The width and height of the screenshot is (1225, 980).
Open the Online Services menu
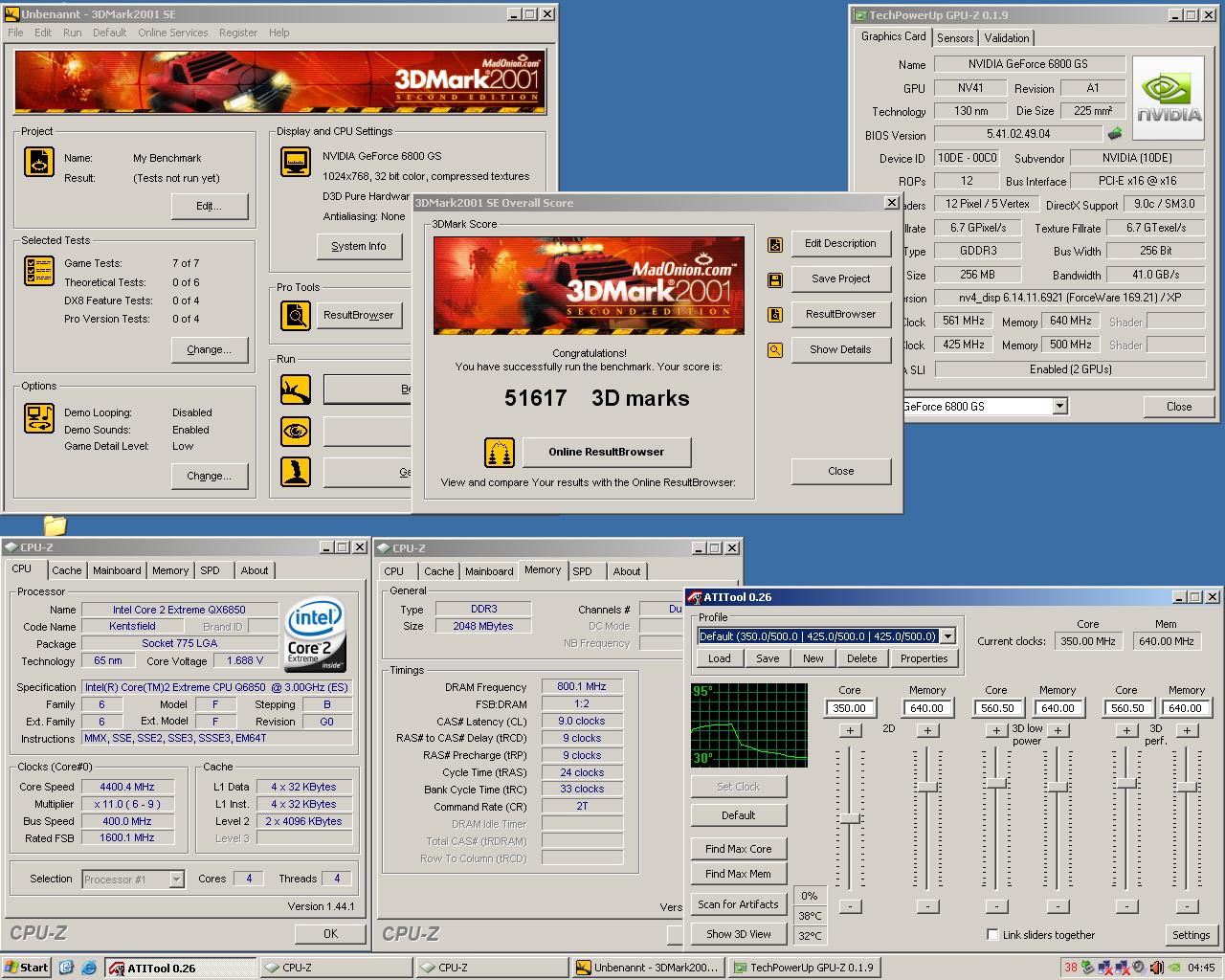pos(172,33)
